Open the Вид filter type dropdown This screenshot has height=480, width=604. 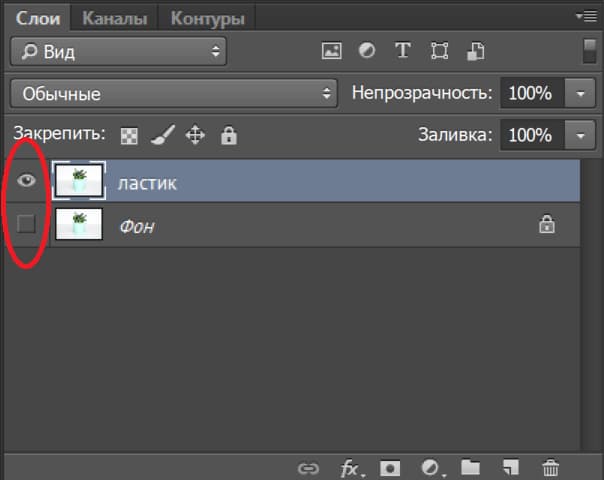(x=118, y=51)
